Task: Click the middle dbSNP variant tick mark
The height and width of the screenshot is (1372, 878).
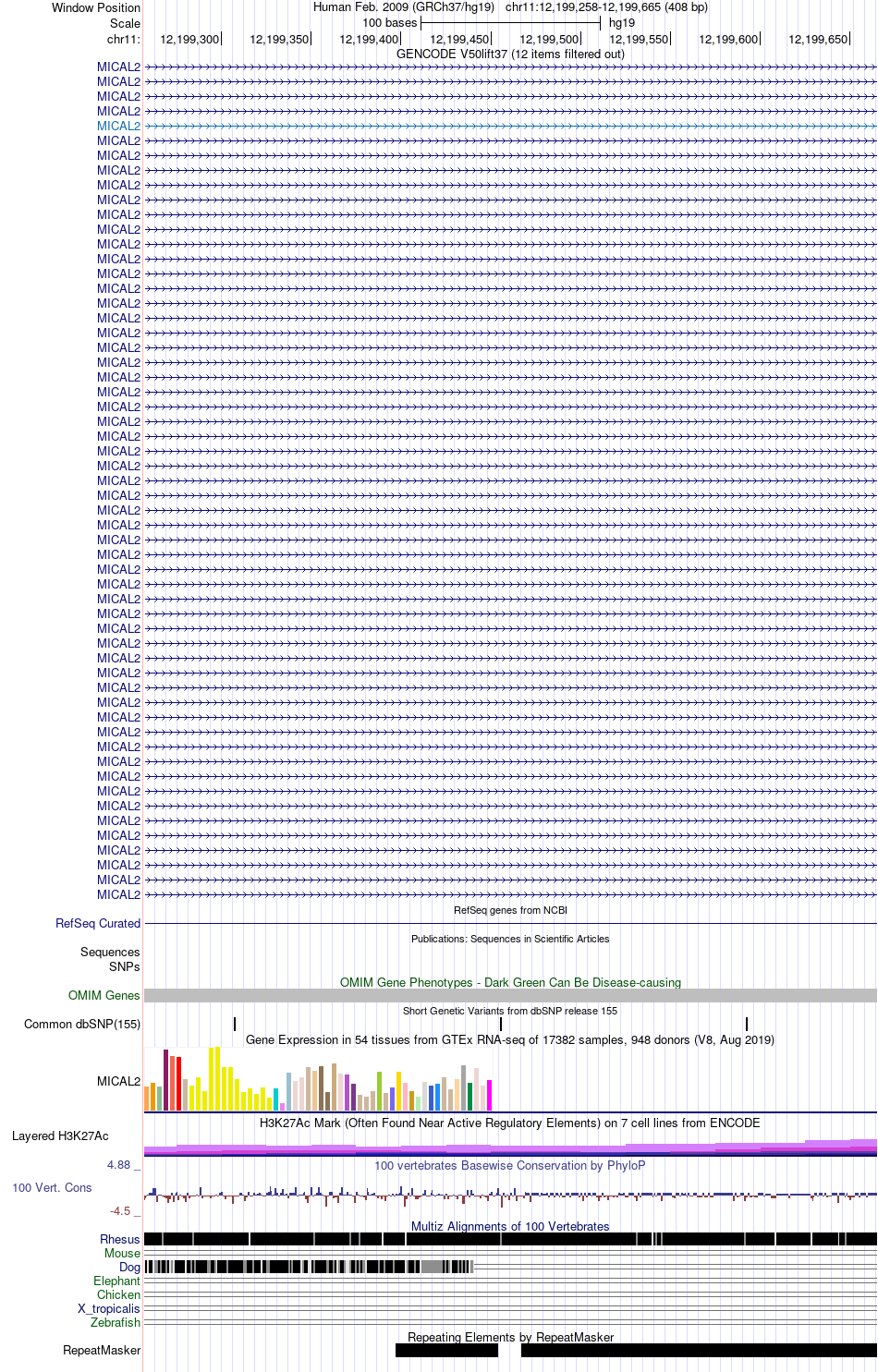Action: (x=501, y=1024)
